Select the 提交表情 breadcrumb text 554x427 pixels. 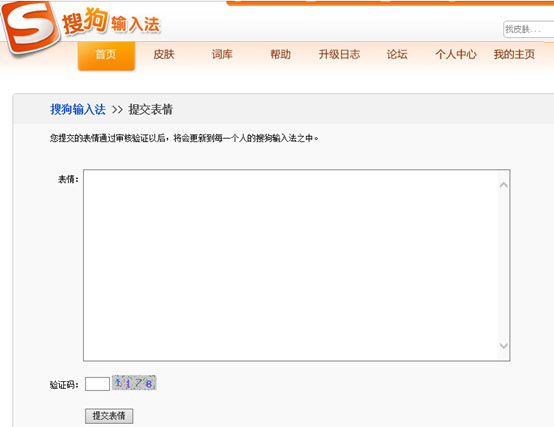(x=151, y=109)
